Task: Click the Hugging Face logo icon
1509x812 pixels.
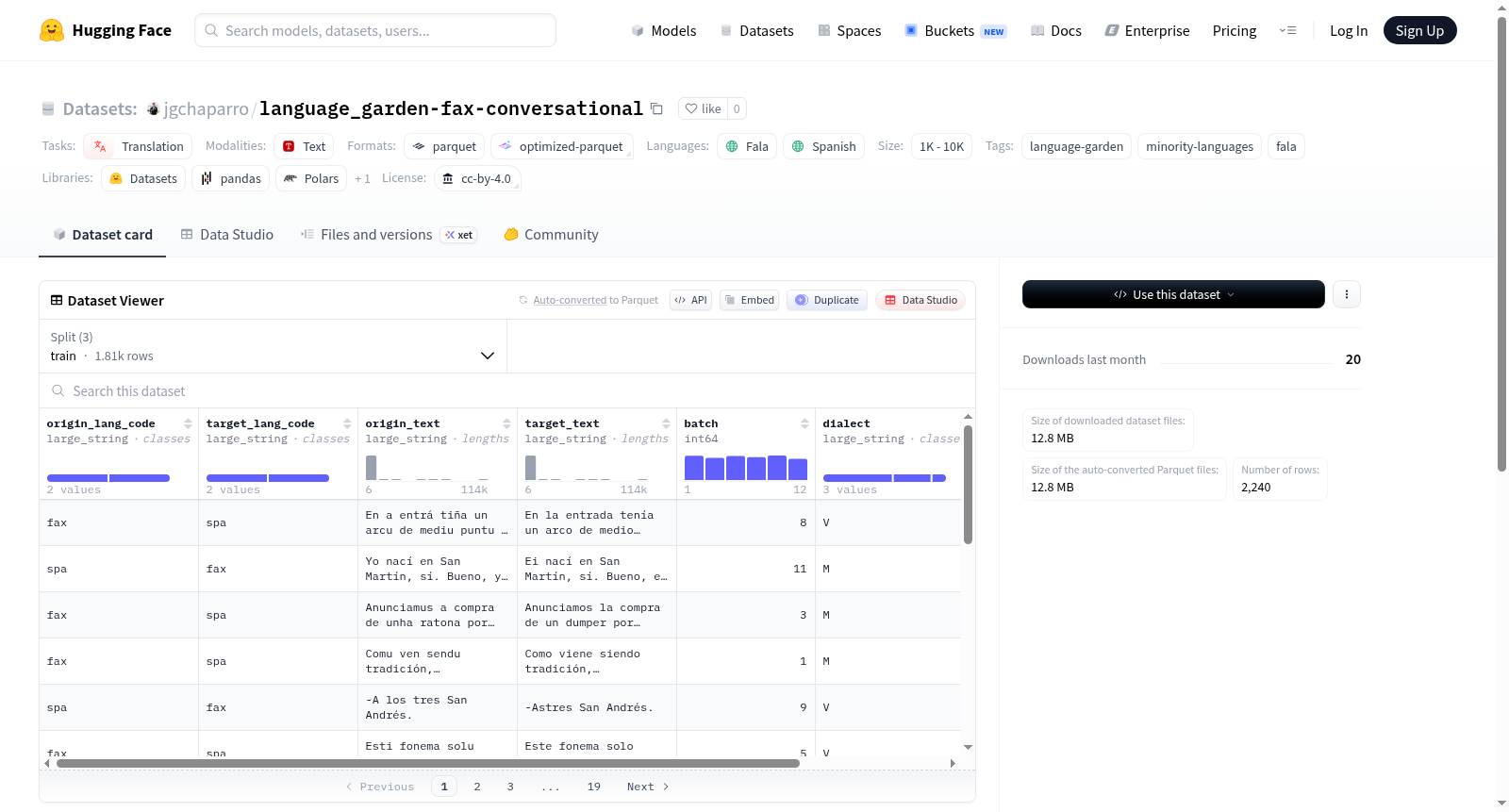Action: (52, 30)
